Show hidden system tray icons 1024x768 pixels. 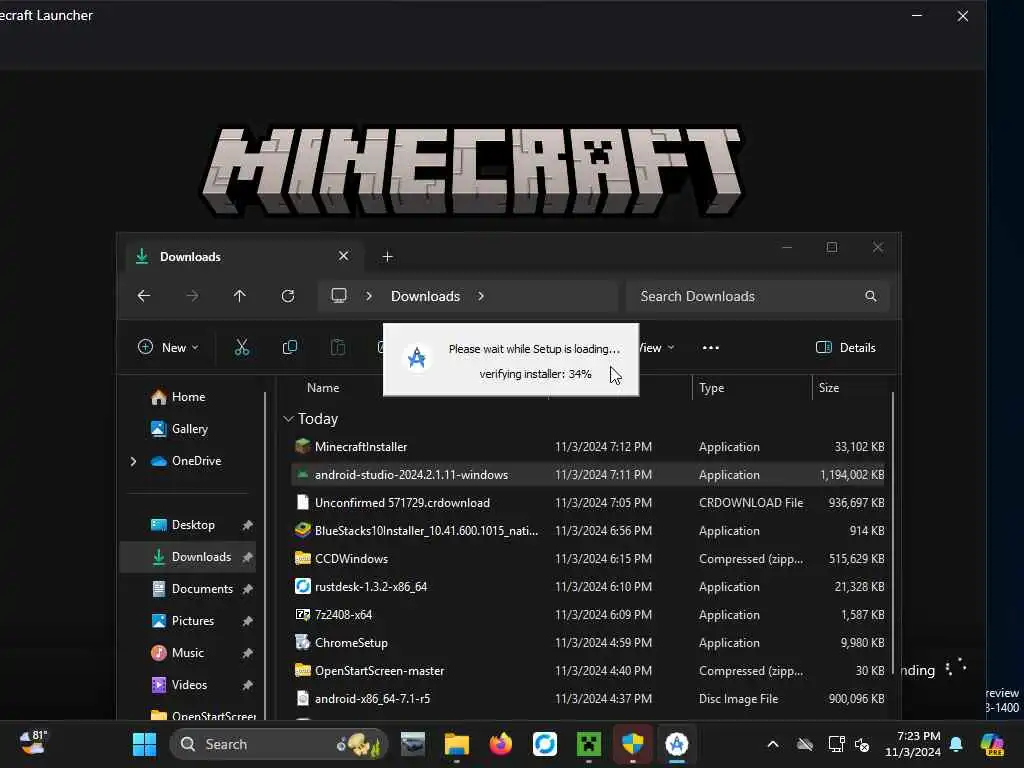(773, 744)
